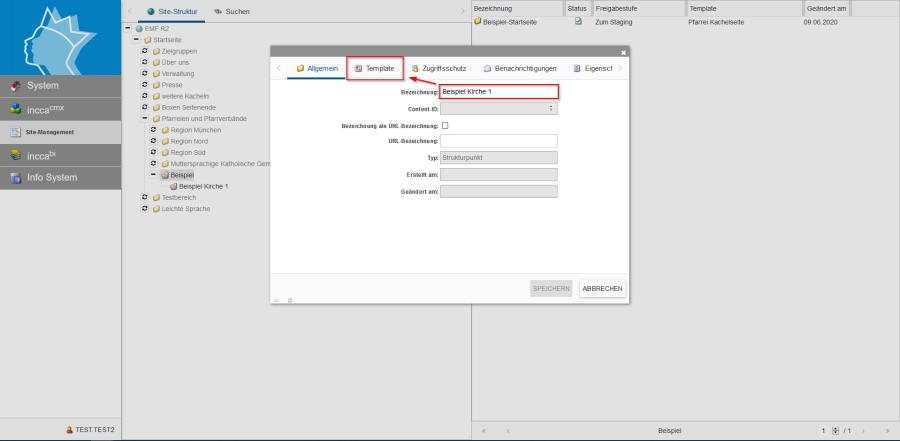Open the Zugriffsschutz tab

tap(438, 68)
